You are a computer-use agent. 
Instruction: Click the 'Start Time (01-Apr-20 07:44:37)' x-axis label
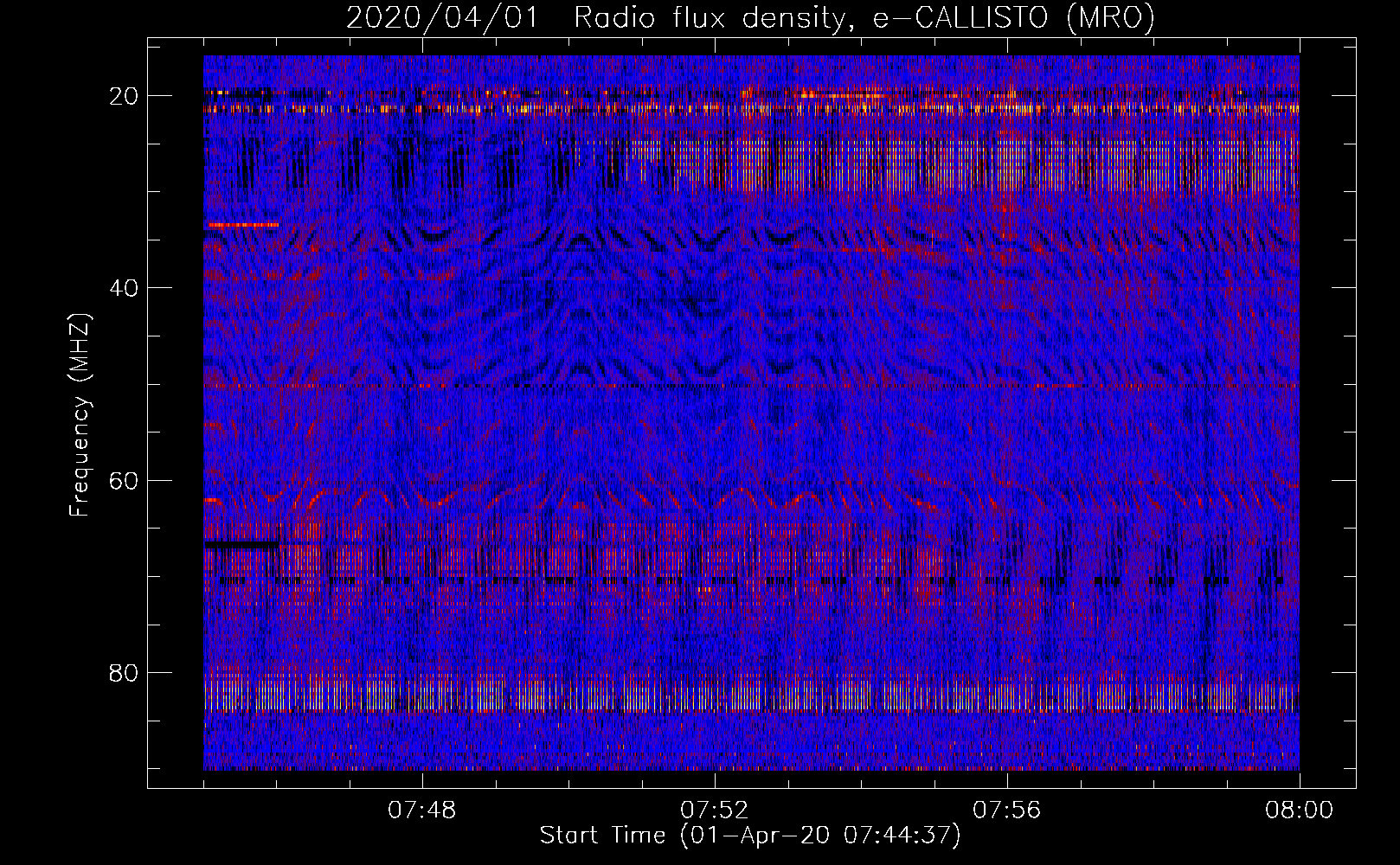click(x=750, y=836)
